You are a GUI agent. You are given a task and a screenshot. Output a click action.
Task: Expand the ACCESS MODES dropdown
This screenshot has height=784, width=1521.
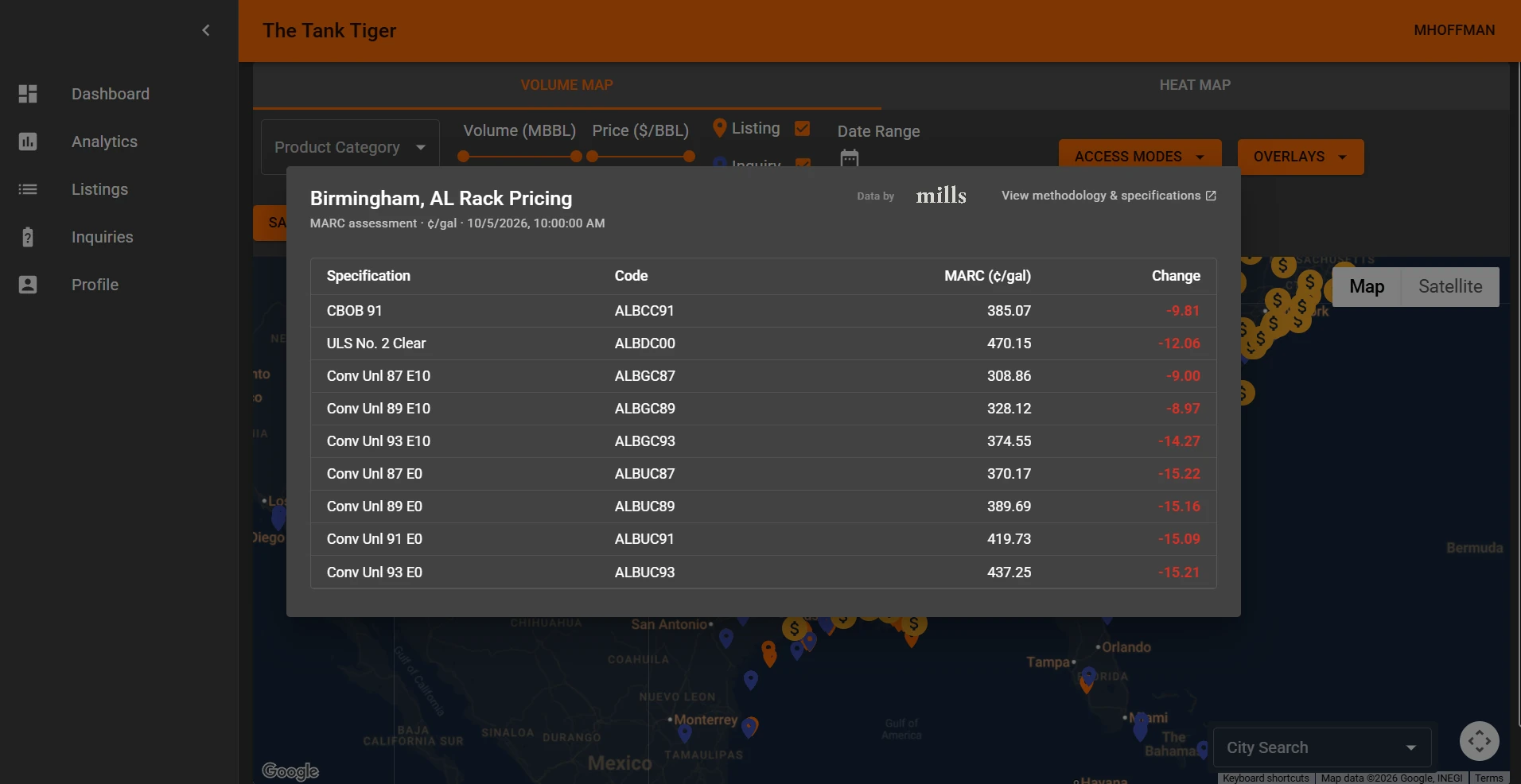tap(1139, 157)
